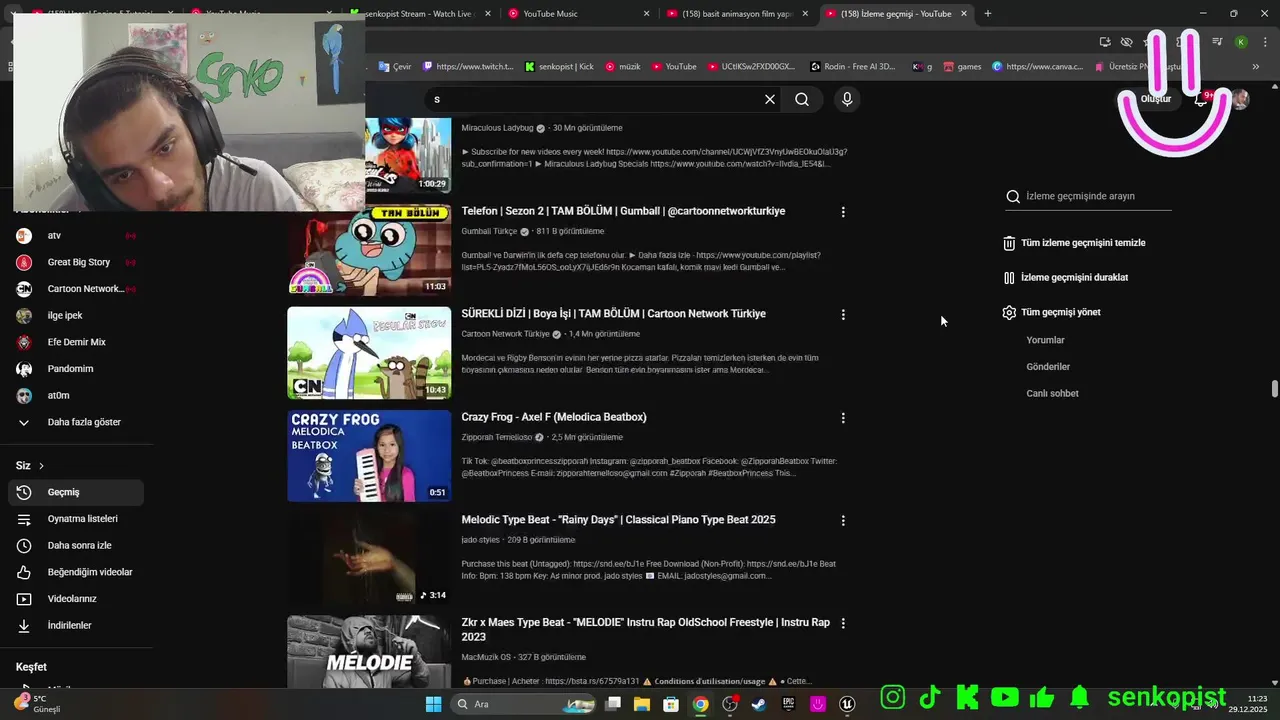Play the Regular Show Boya İşi thumbnail
1280x720 pixels.
click(x=369, y=353)
